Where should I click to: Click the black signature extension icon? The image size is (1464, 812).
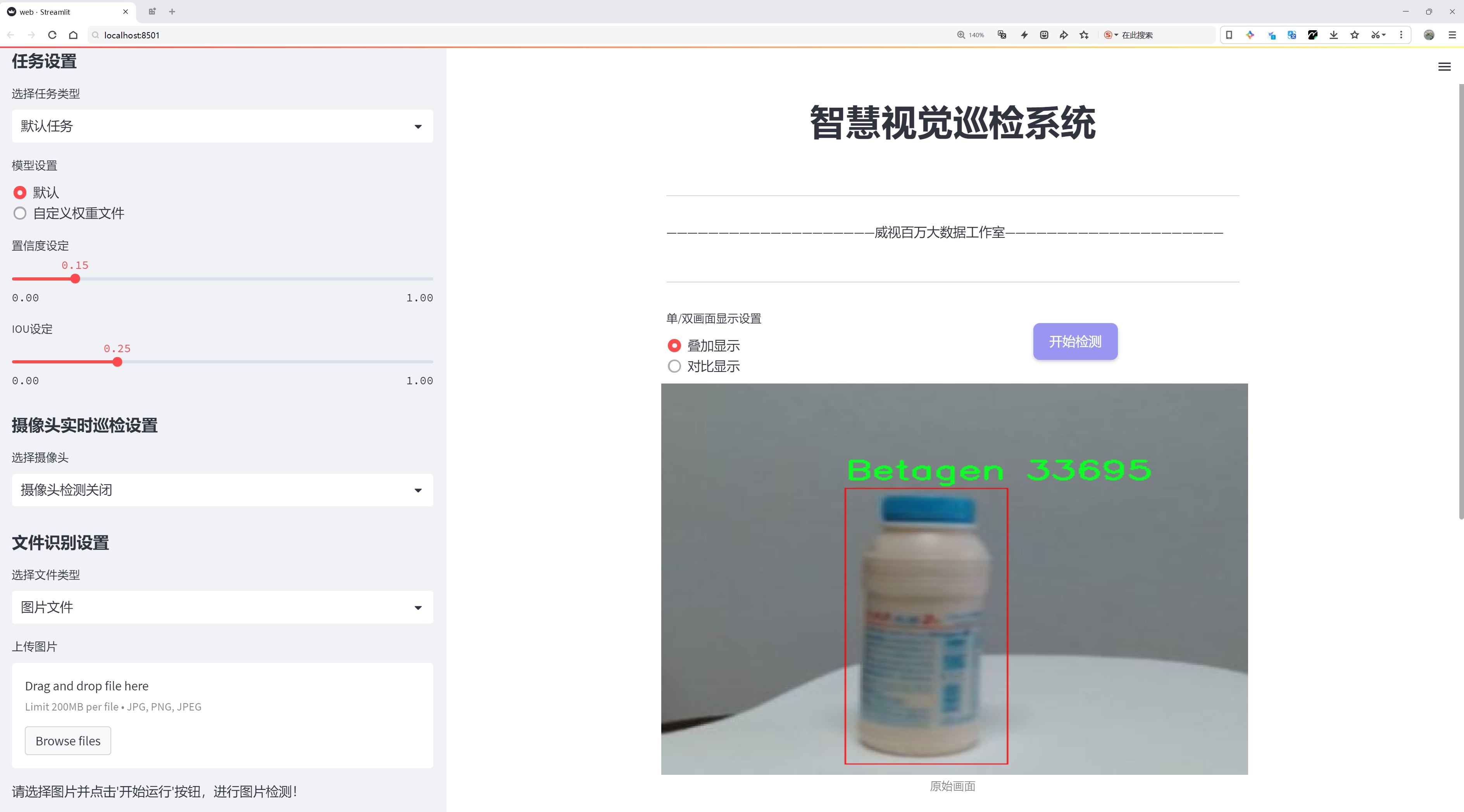1313,35
